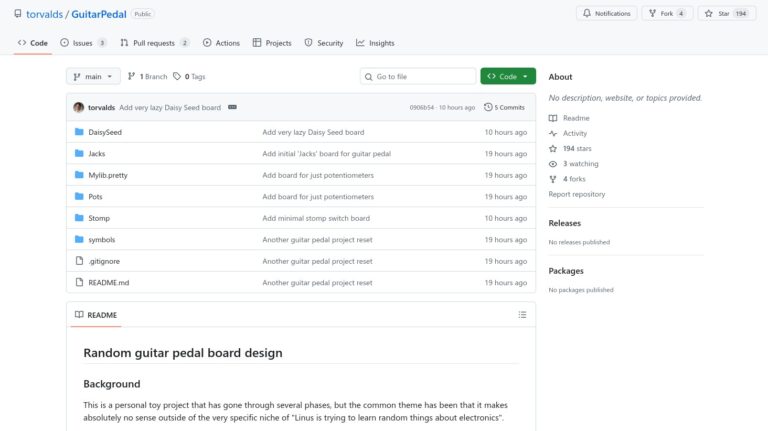Open the Security tab
The height and width of the screenshot is (431, 768).
324,43
